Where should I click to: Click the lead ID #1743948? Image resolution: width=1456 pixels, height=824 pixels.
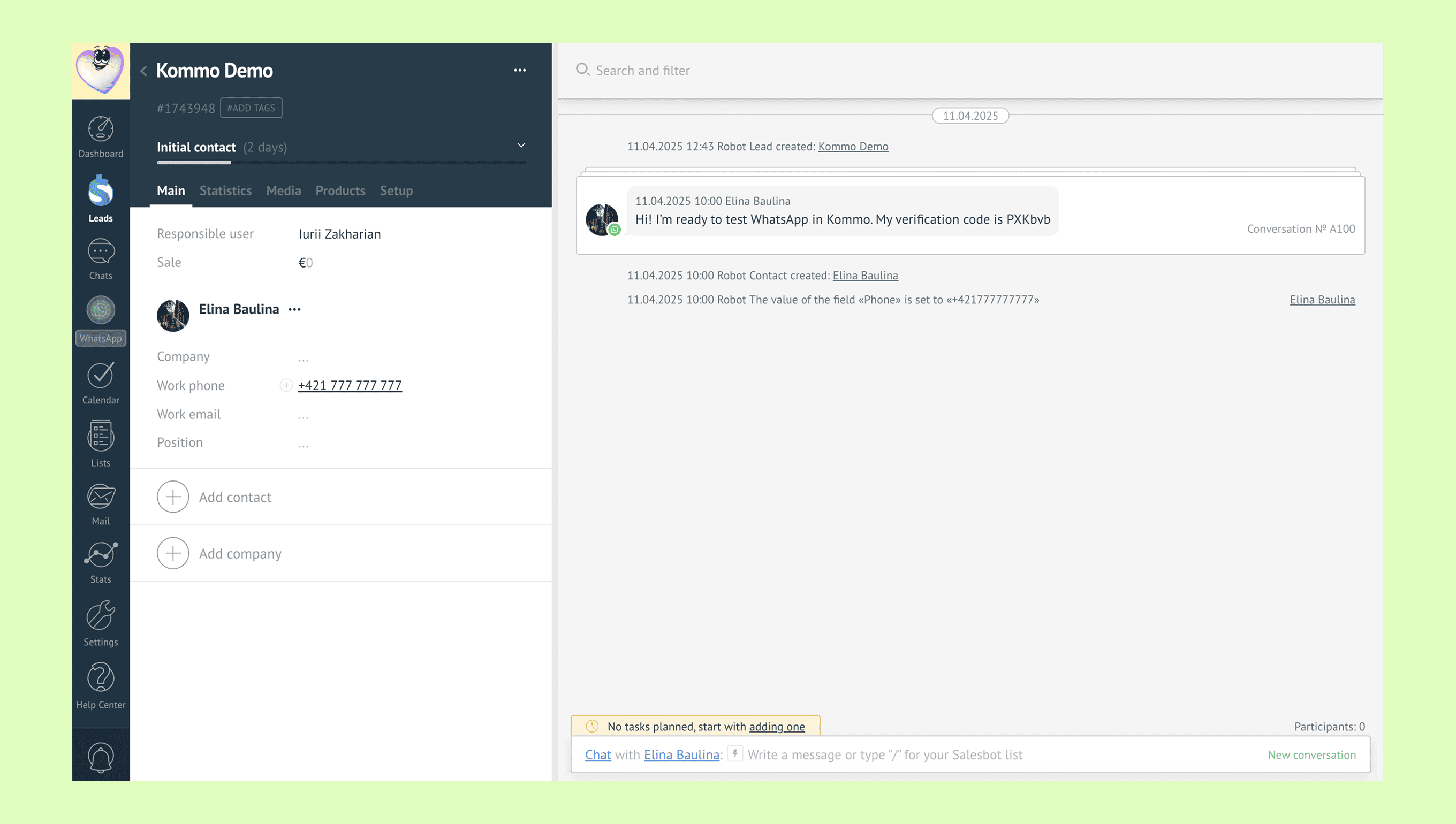click(186, 108)
